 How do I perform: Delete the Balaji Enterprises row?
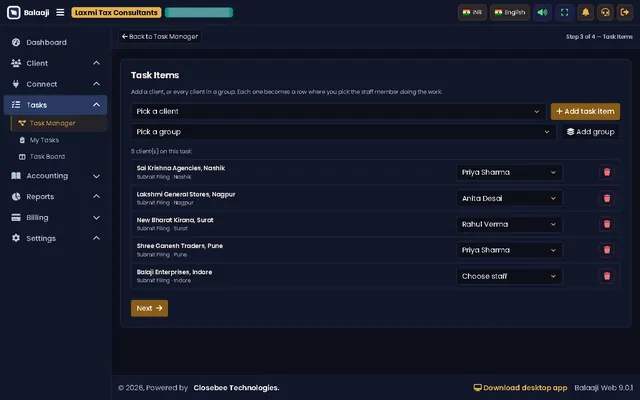pyautogui.click(x=607, y=276)
